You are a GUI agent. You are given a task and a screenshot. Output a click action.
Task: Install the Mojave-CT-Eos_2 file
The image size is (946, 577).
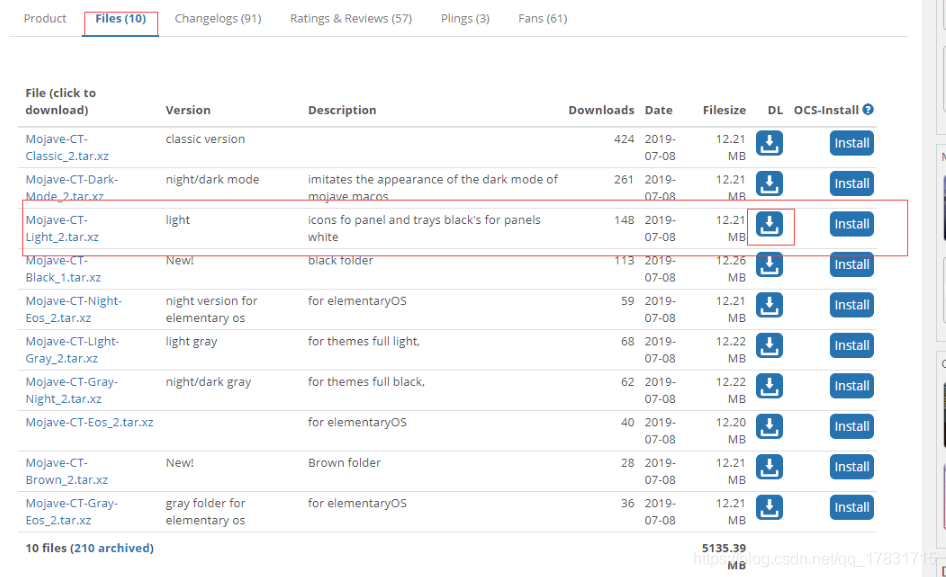point(851,426)
